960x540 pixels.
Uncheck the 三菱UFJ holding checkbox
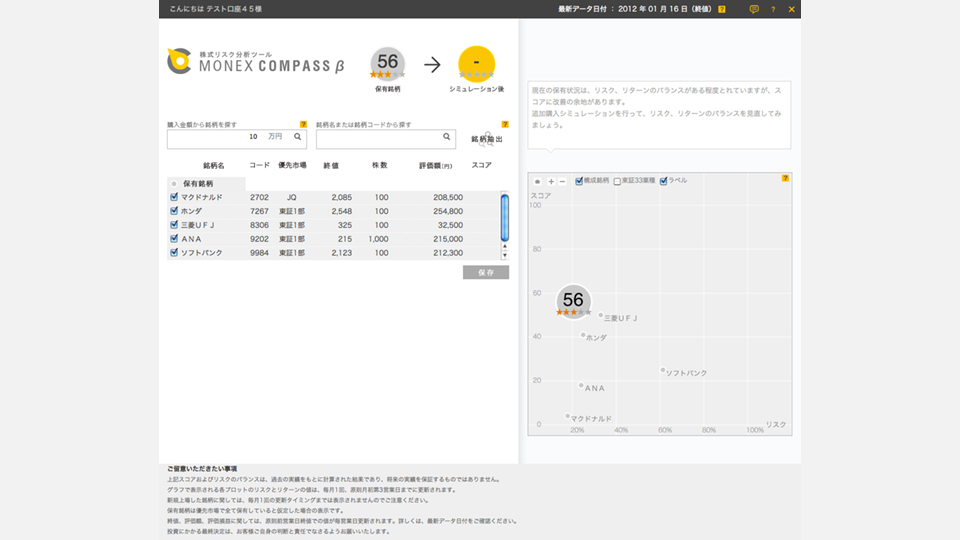[x=174, y=225]
